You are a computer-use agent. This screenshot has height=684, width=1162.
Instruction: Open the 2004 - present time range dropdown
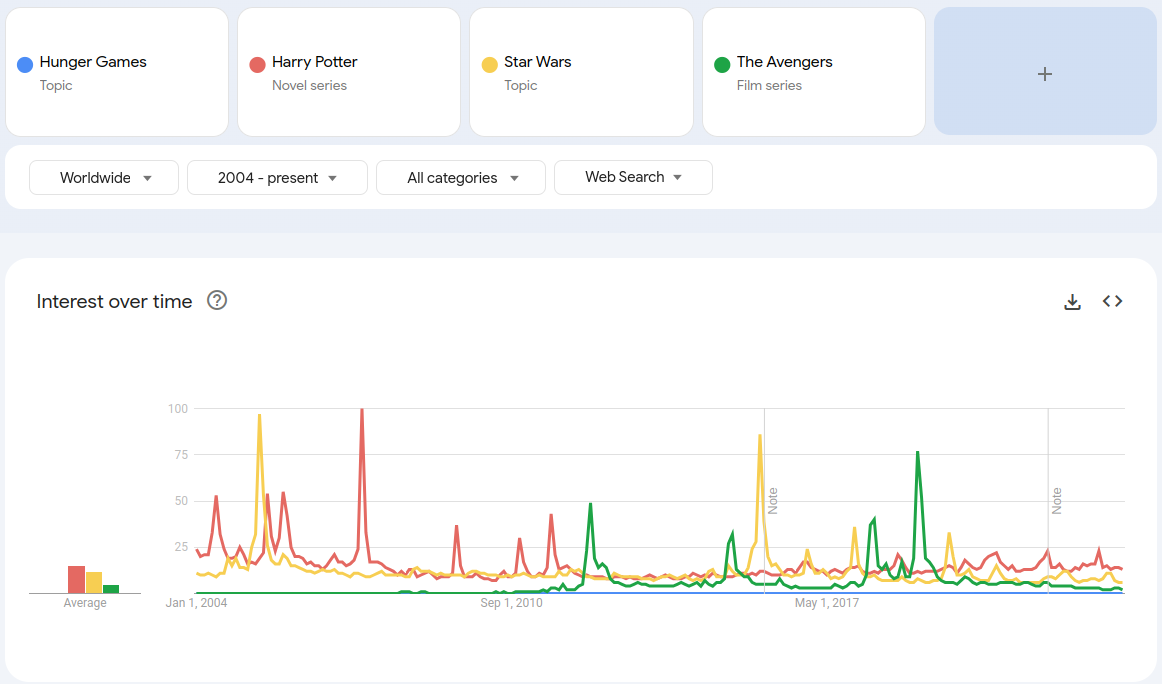(277, 178)
